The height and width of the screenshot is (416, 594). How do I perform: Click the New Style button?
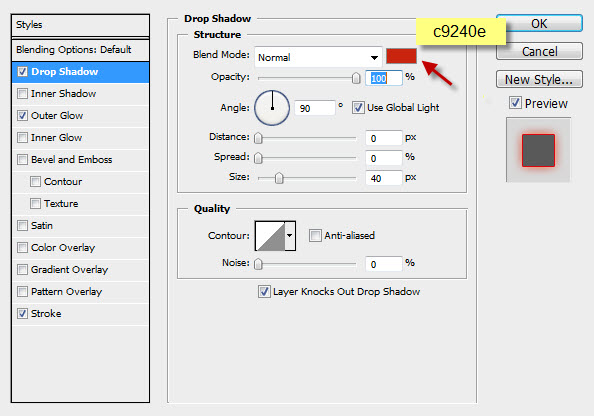coord(539,79)
